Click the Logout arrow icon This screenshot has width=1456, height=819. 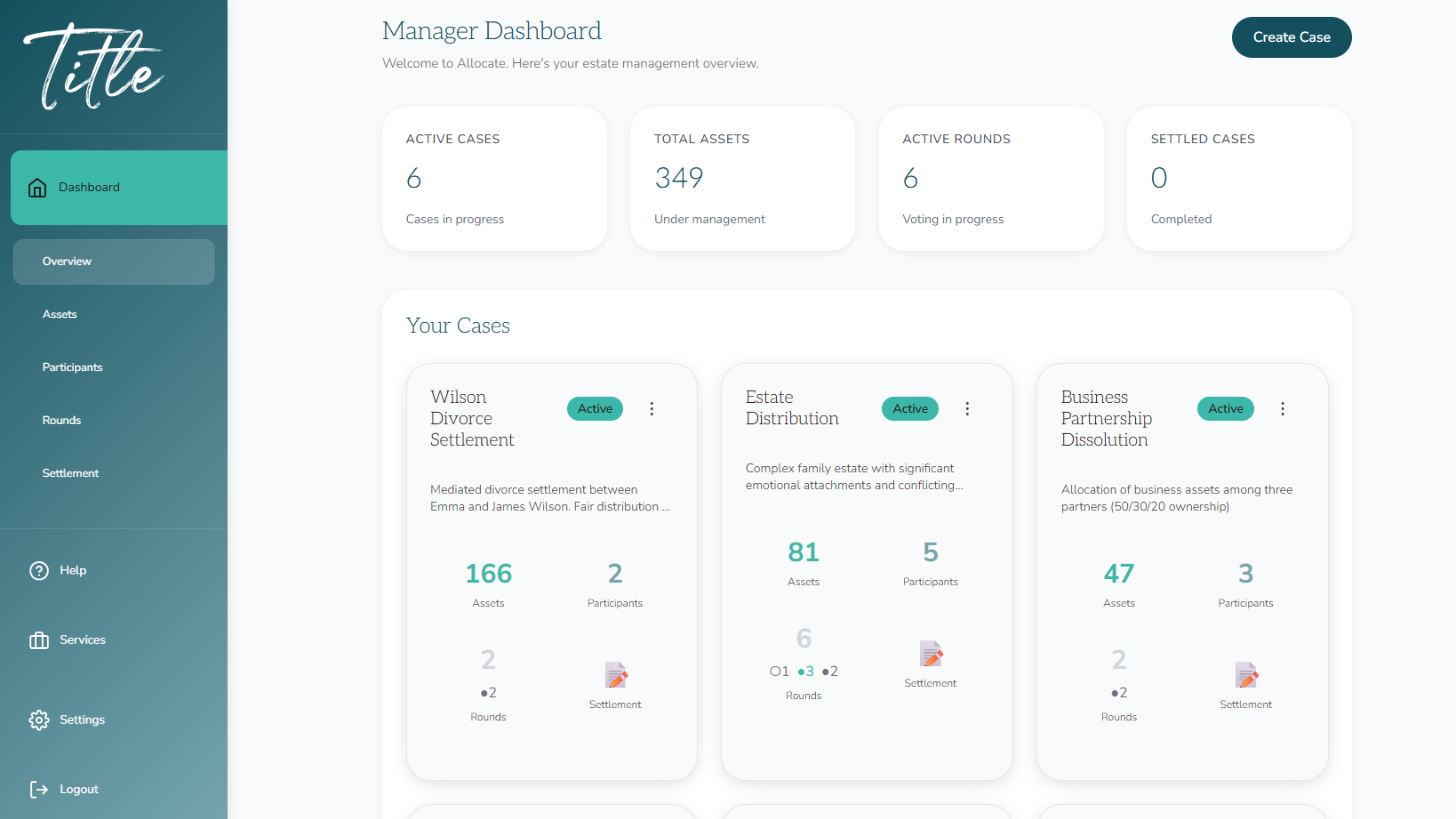pos(39,789)
